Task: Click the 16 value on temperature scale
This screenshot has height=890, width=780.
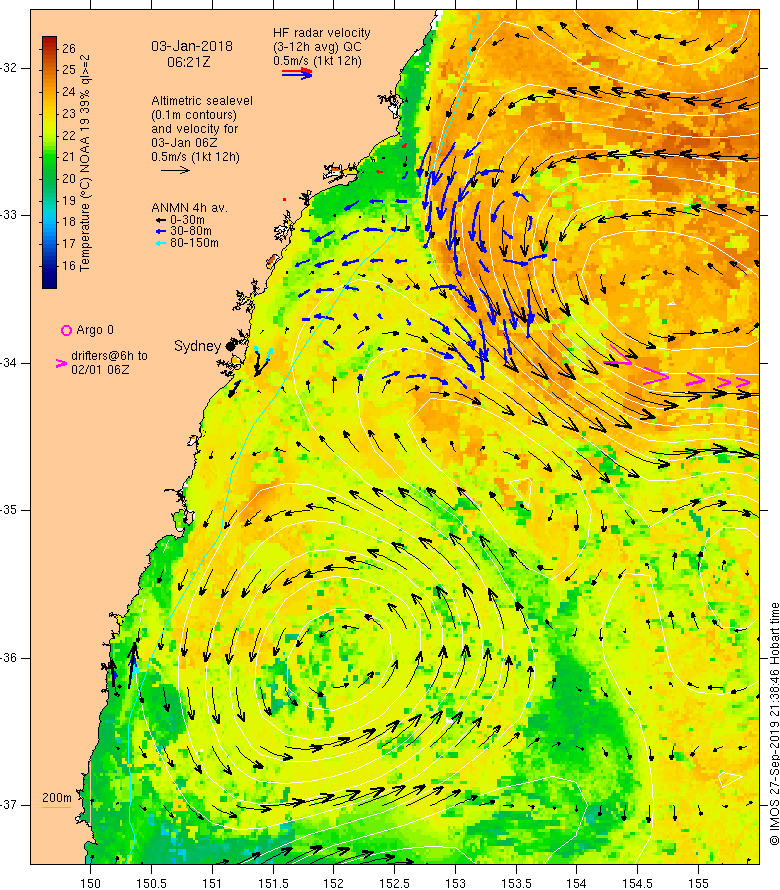Action: coord(69,266)
